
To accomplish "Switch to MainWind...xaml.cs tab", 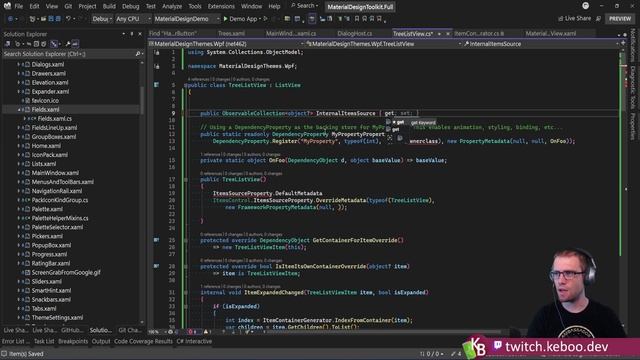I will [291, 34].
